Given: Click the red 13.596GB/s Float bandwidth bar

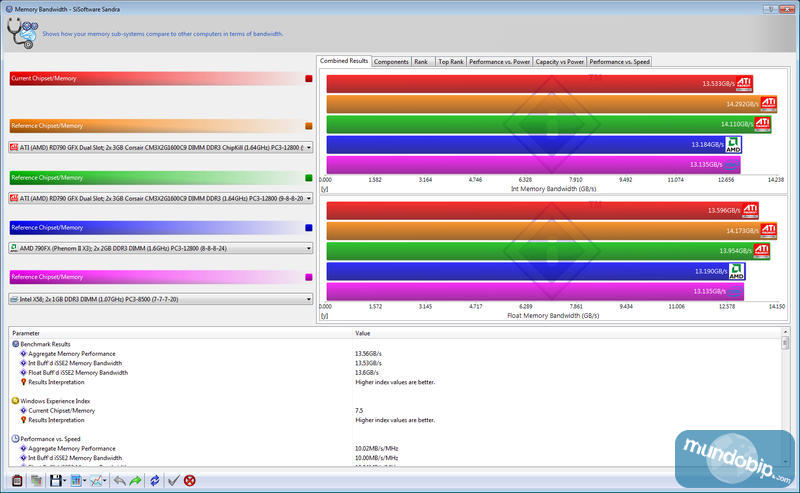Looking at the screenshot, I should [543, 210].
